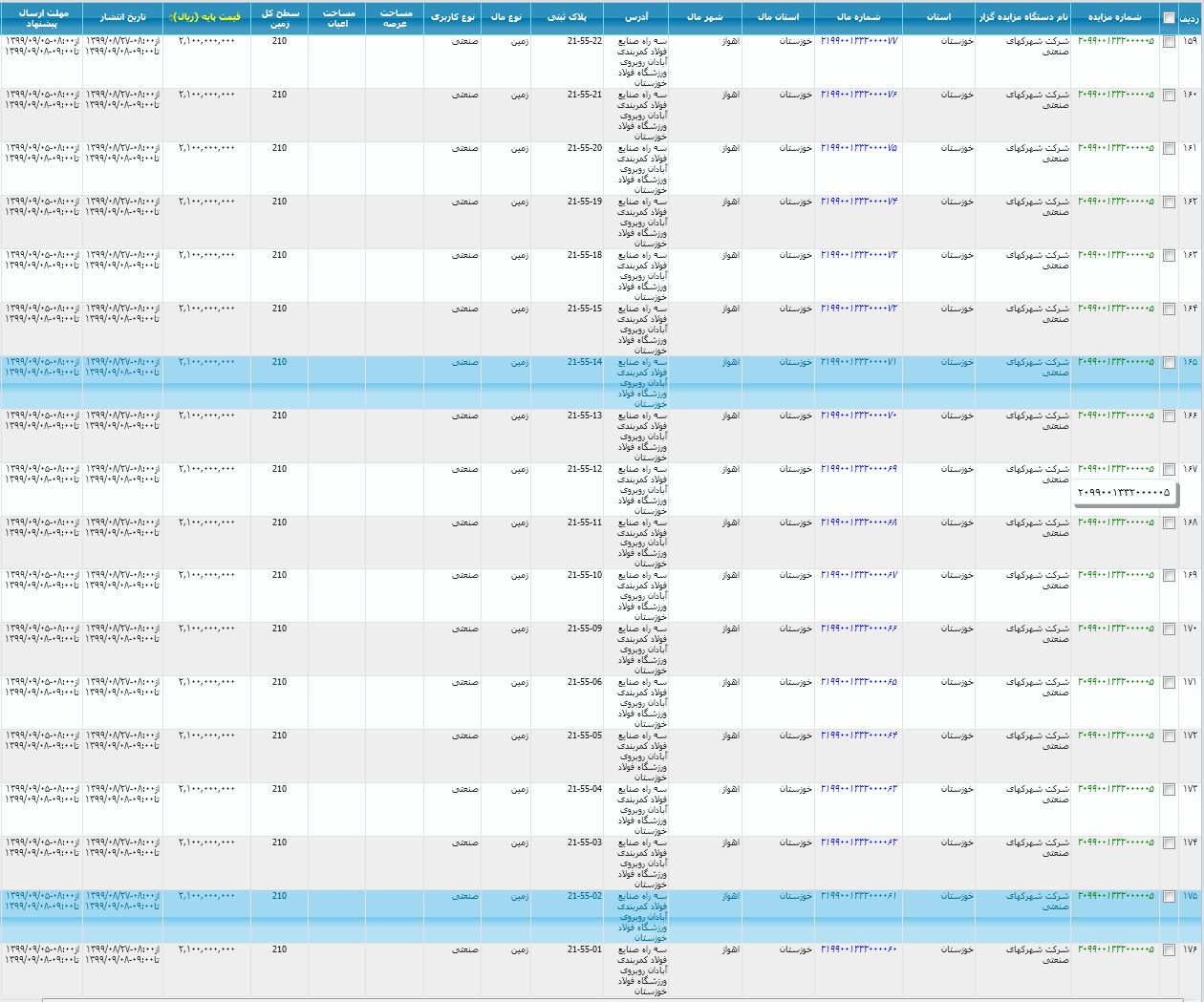Open property number link for plot 21-55-22
Image resolution: width=1204 pixels, height=1002 pixels.
[x=858, y=42]
